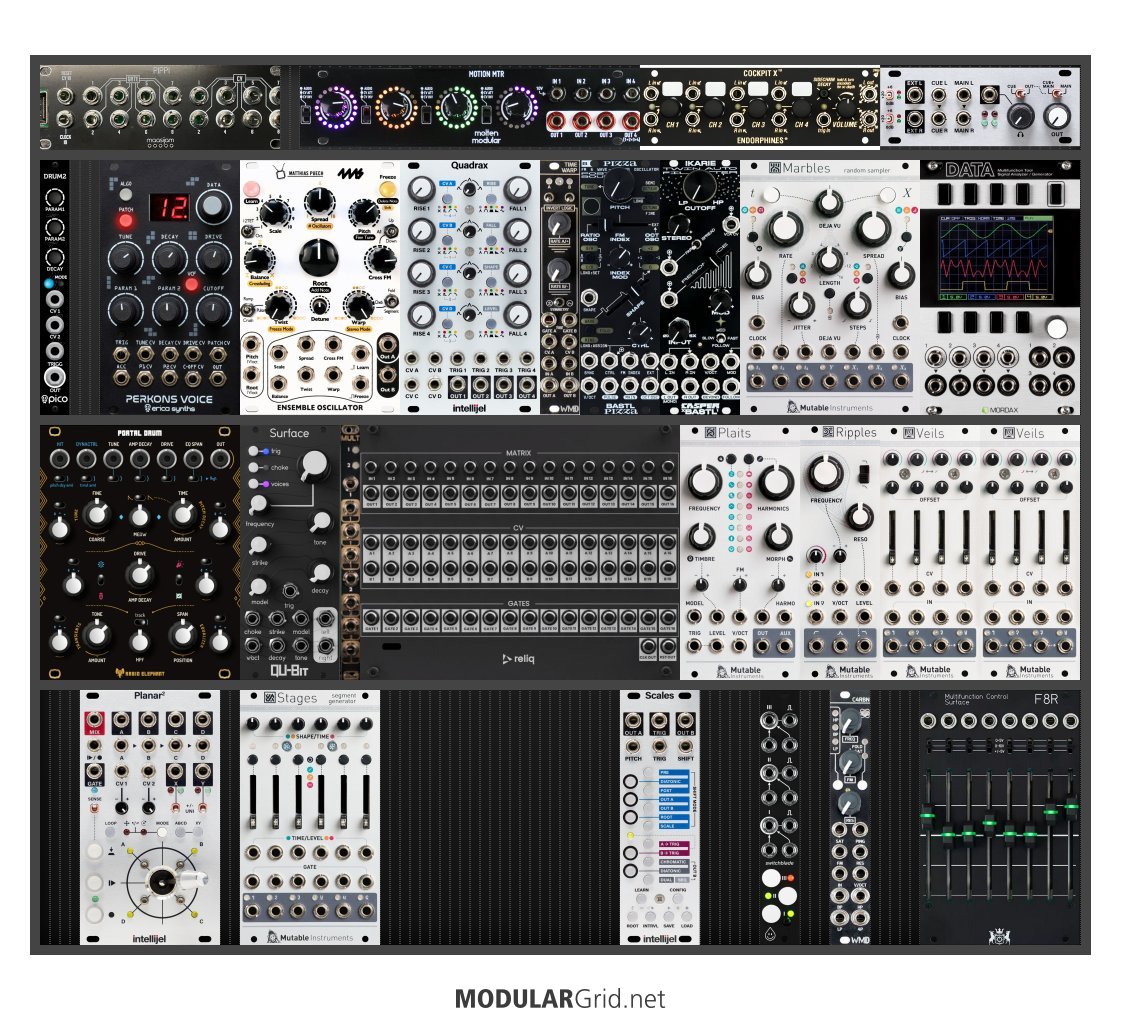This screenshot has height=1020, width=1121.
Task: Push the yellow Freeze button on Ensemble Oscillator
Action: click(387, 189)
